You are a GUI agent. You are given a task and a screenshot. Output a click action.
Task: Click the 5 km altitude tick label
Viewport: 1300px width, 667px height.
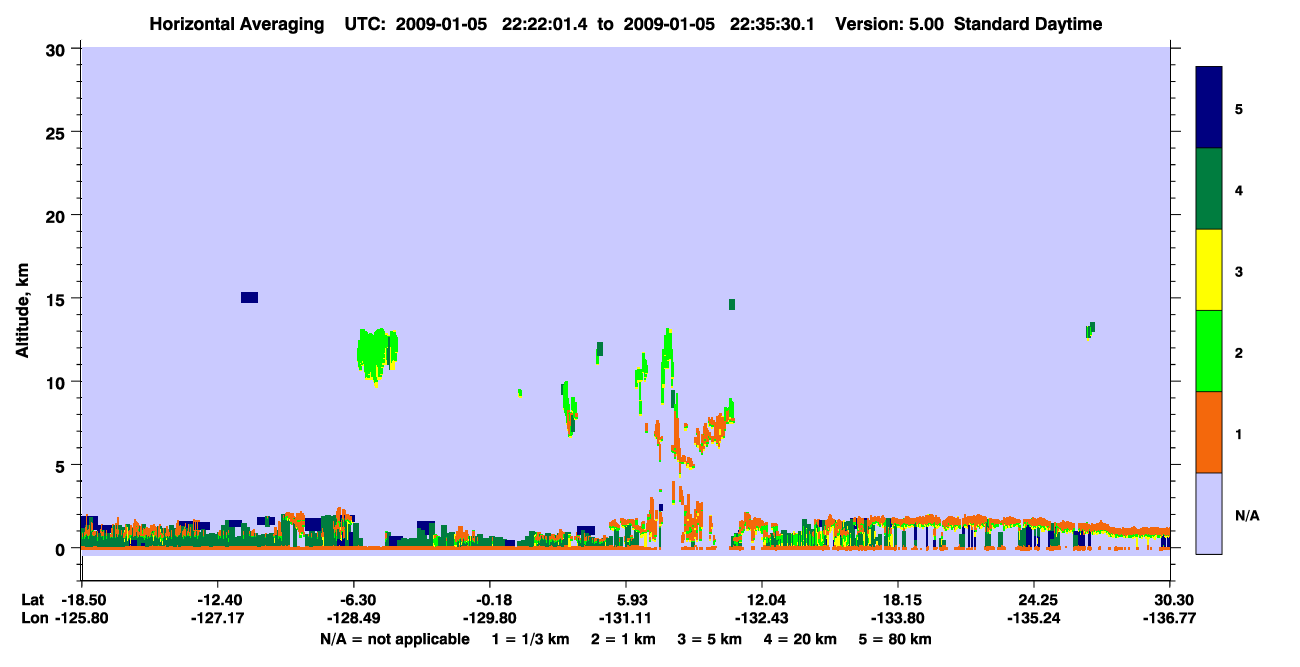[62, 465]
